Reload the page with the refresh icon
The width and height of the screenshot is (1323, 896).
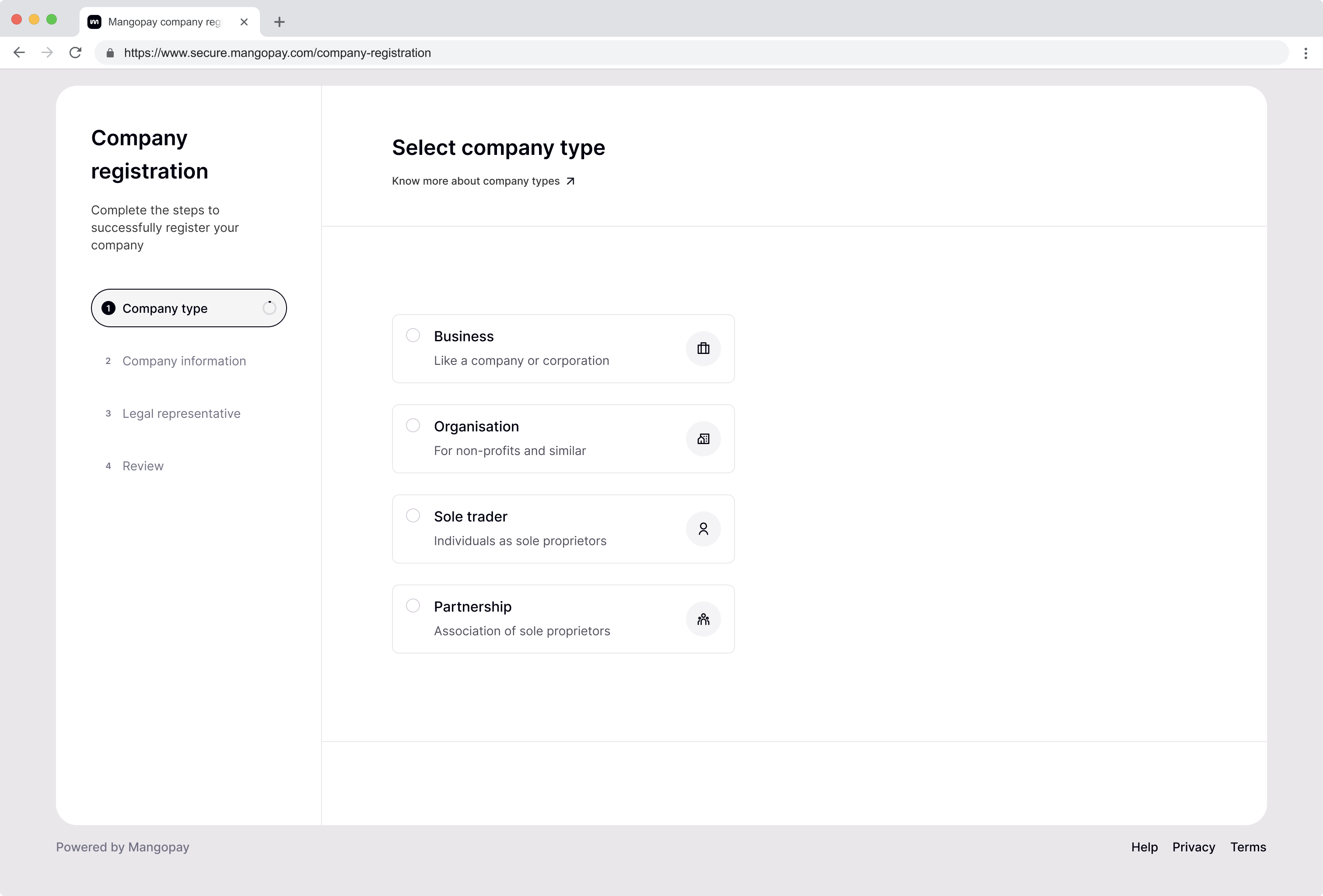[x=75, y=53]
